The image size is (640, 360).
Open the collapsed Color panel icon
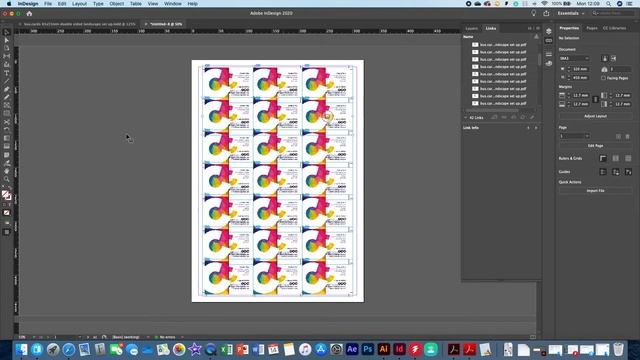point(549,63)
